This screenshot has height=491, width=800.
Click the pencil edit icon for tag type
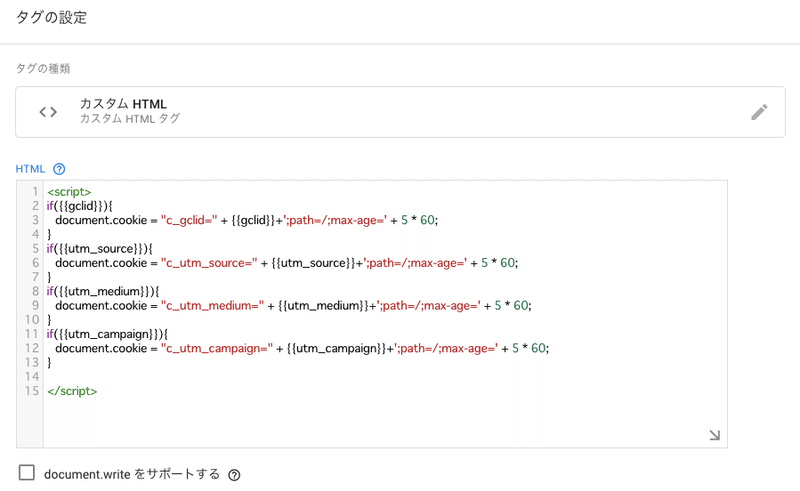click(x=759, y=112)
